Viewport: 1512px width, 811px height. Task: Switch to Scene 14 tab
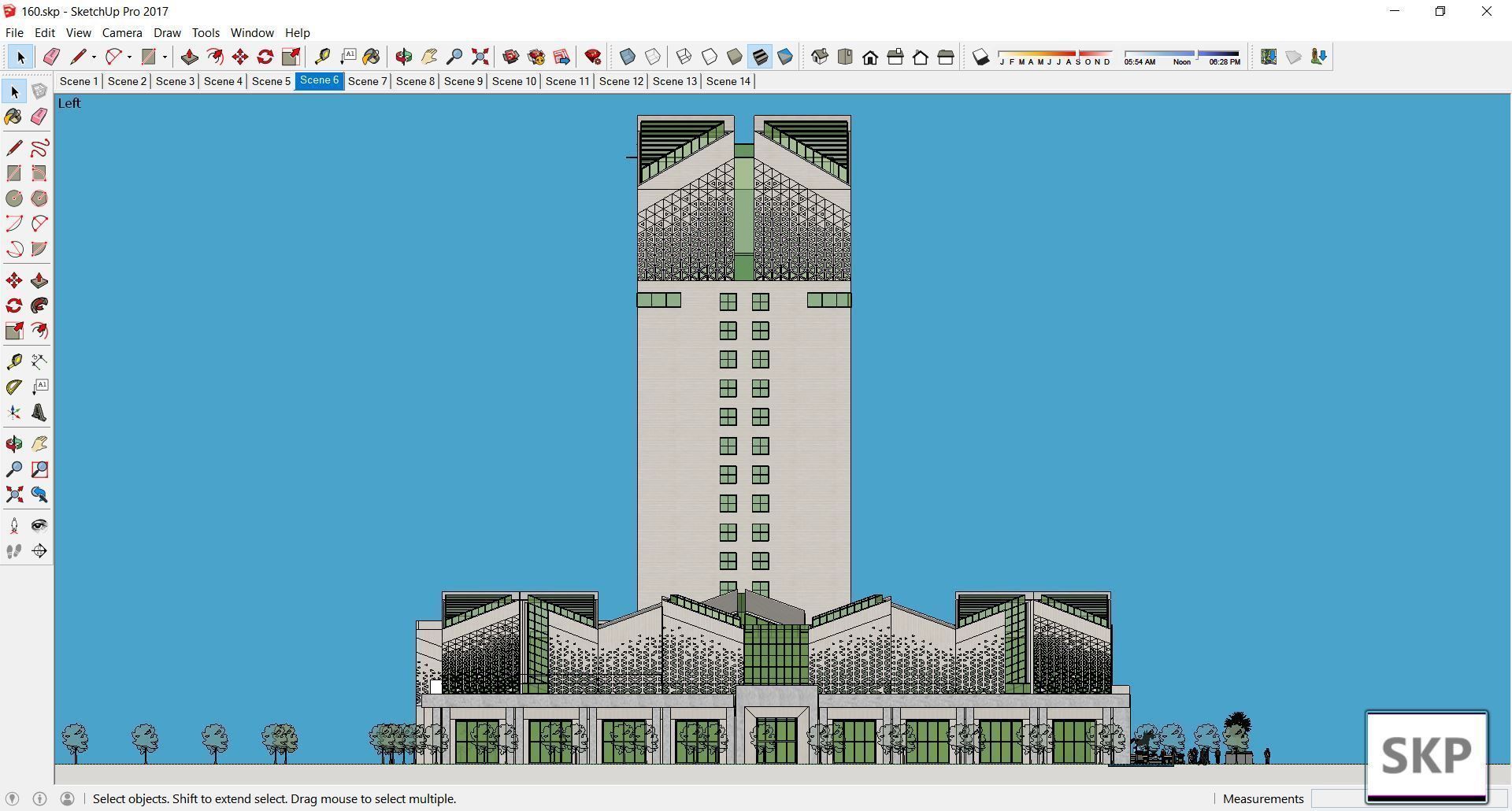pyautogui.click(x=728, y=81)
